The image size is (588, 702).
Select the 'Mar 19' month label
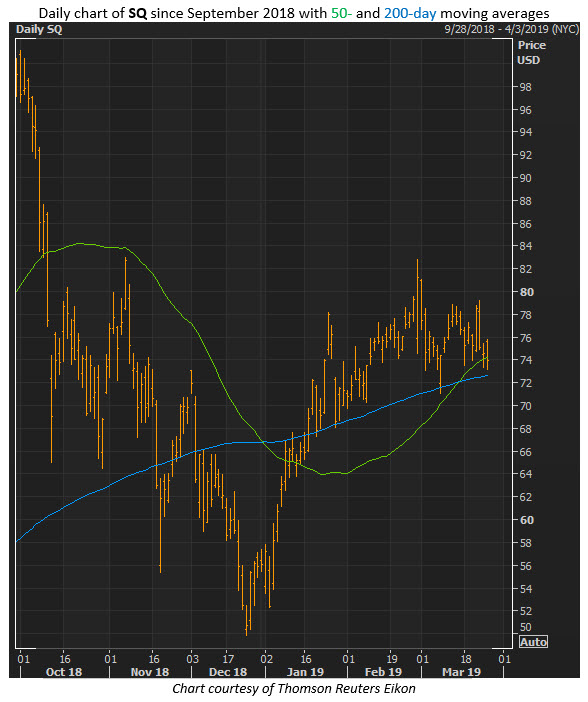pyautogui.click(x=461, y=672)
